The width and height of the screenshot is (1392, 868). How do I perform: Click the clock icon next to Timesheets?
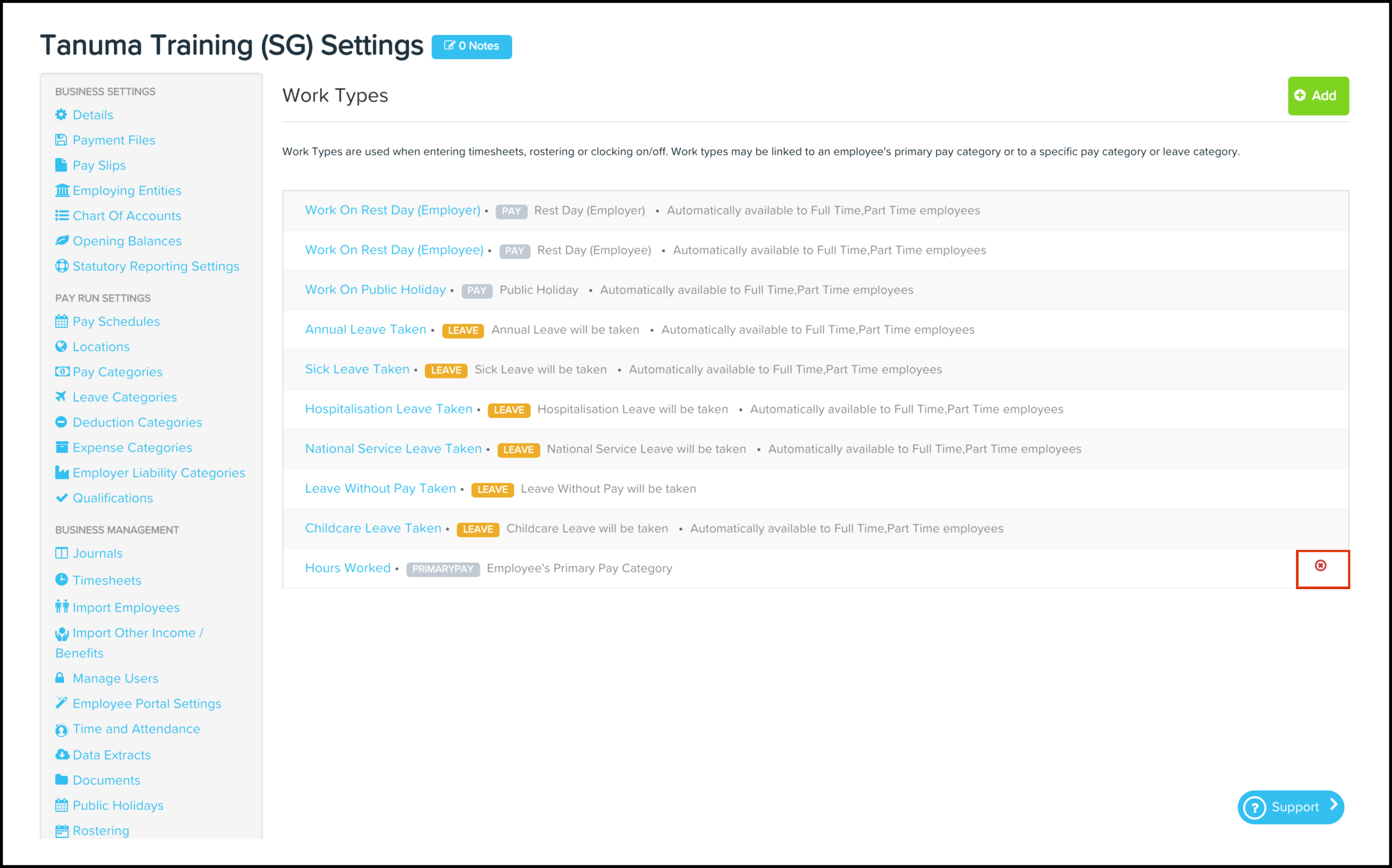(62, 580)
